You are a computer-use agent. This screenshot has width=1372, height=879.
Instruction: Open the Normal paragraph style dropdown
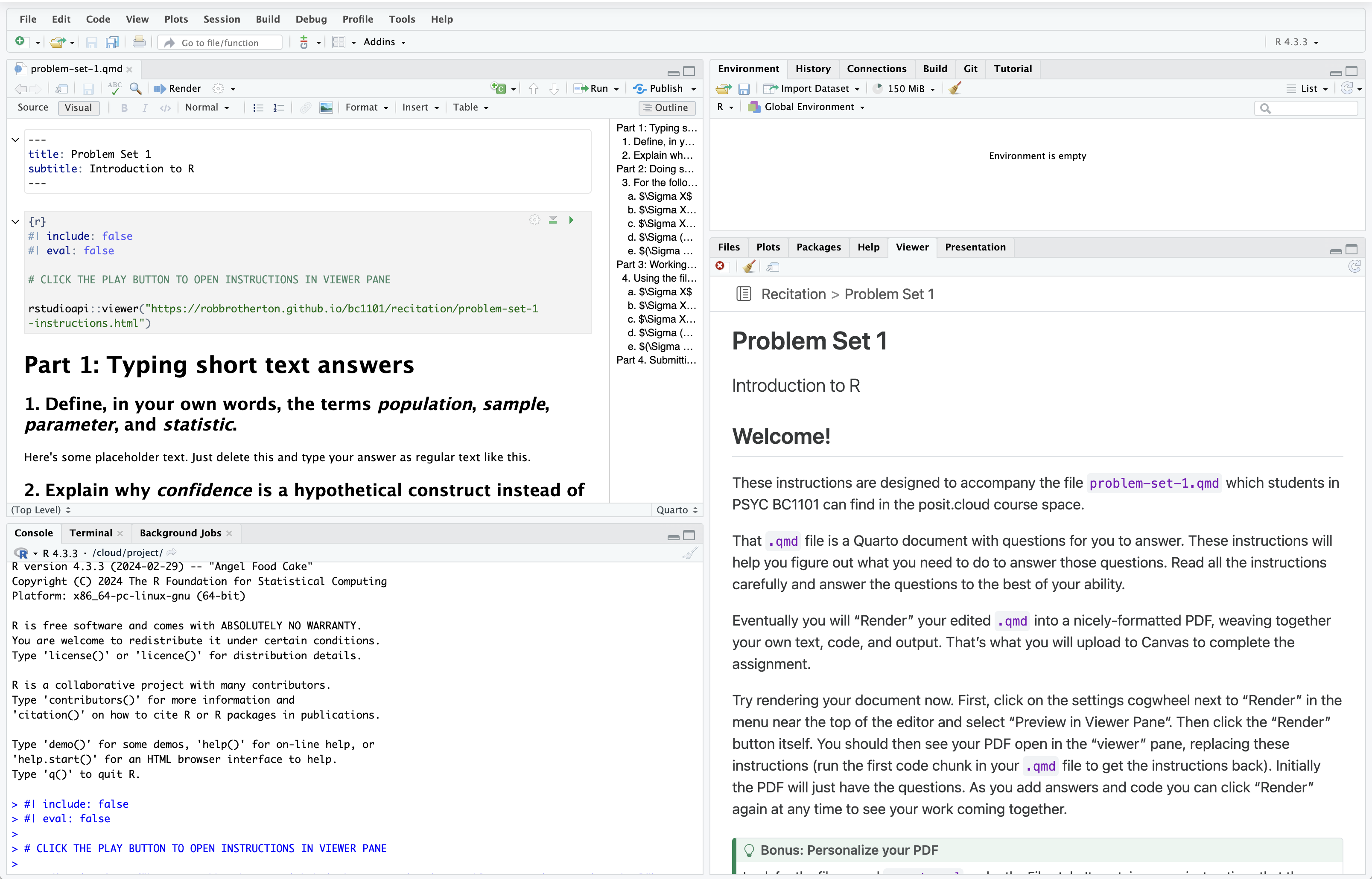point(207,107)
